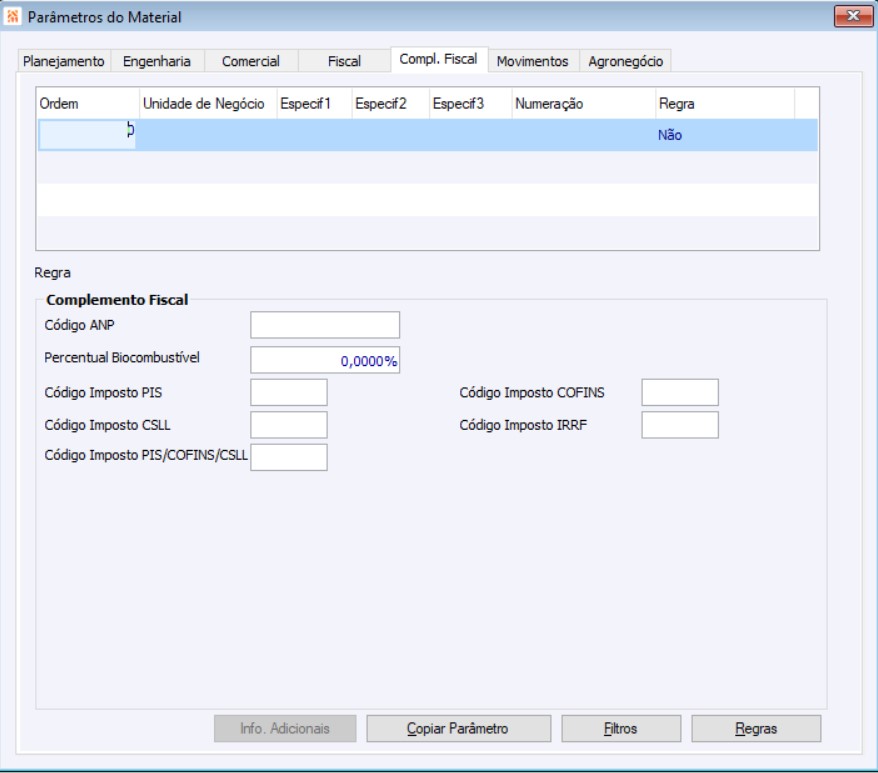The height and width of the screenshot is (773, 878).
Task: Focus the Código Imposto CSLL field
Action: click(x=288, y=425)
